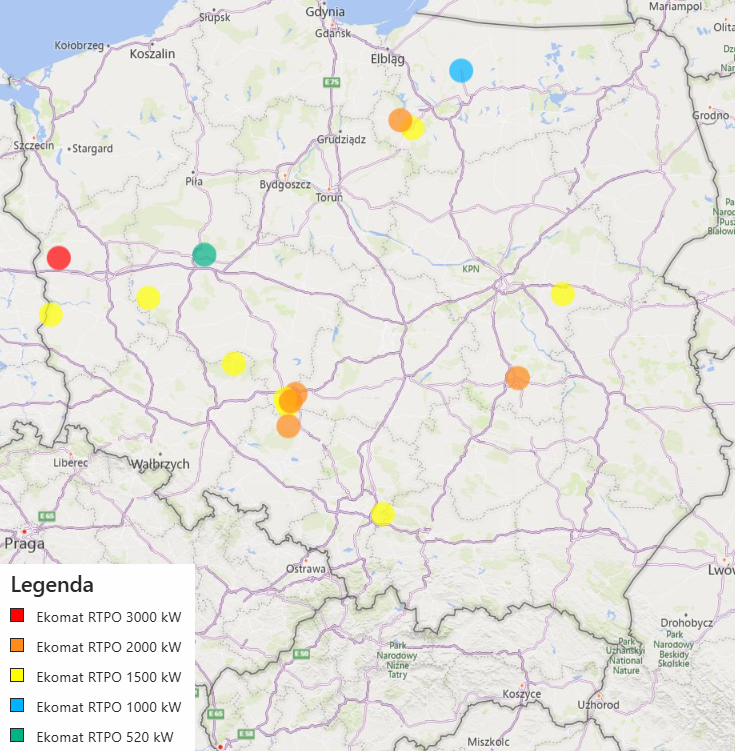Click the yellow marker southwest of the green marker
The image size is (735, 751).
pyautogui.click(x=148, y=297)
